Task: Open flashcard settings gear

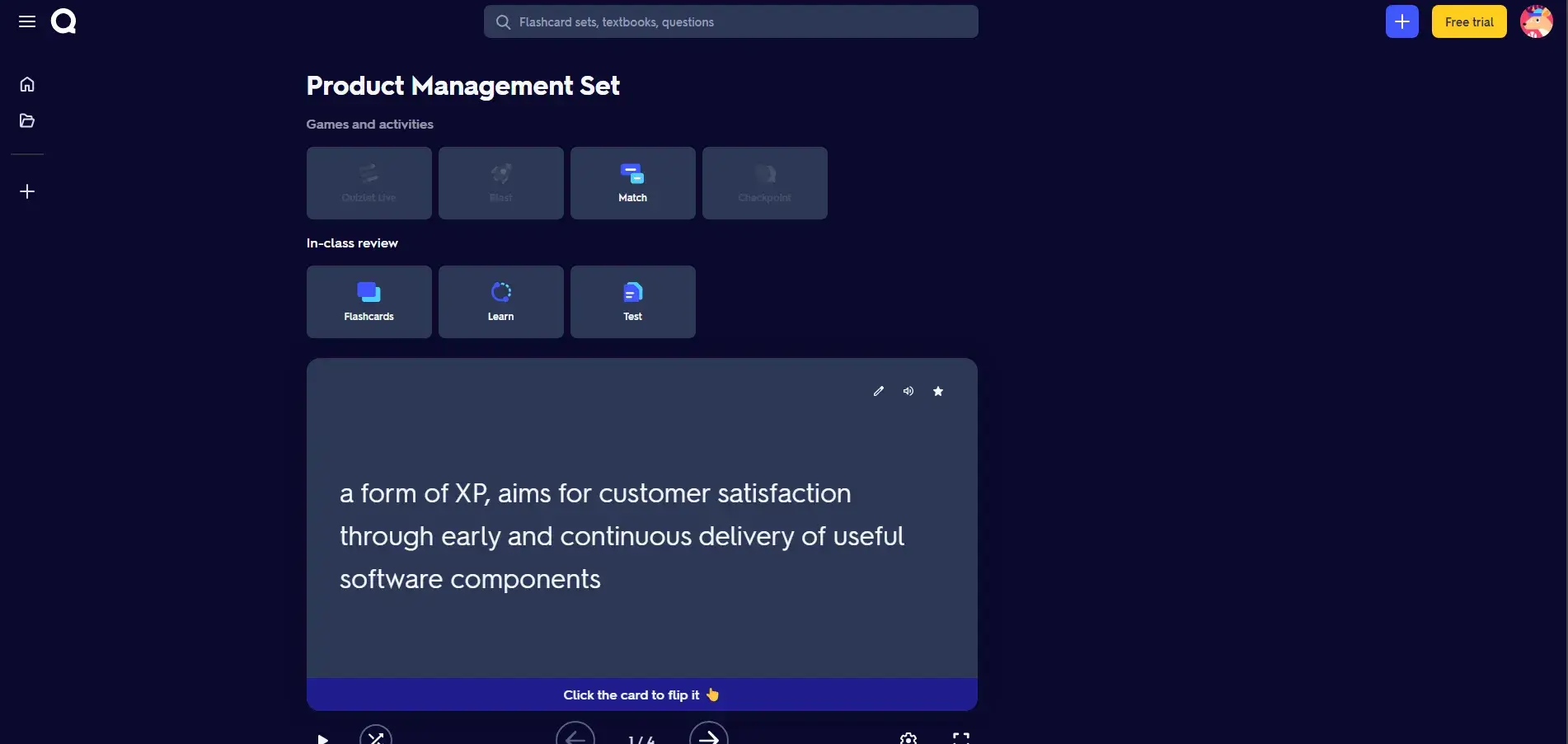Action: point(908,738)
